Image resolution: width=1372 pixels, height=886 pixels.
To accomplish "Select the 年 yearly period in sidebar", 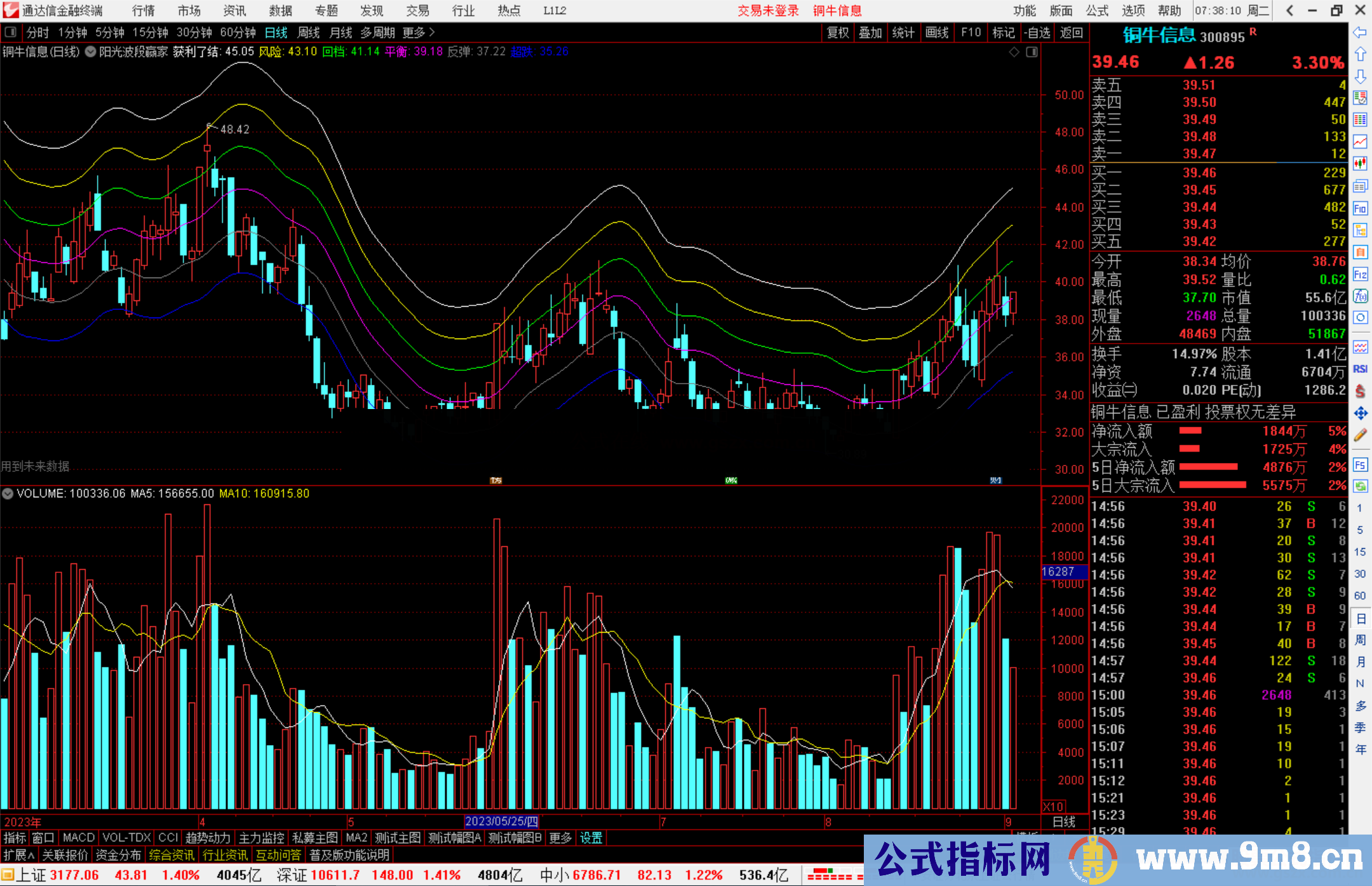I will pos(1360,749).
